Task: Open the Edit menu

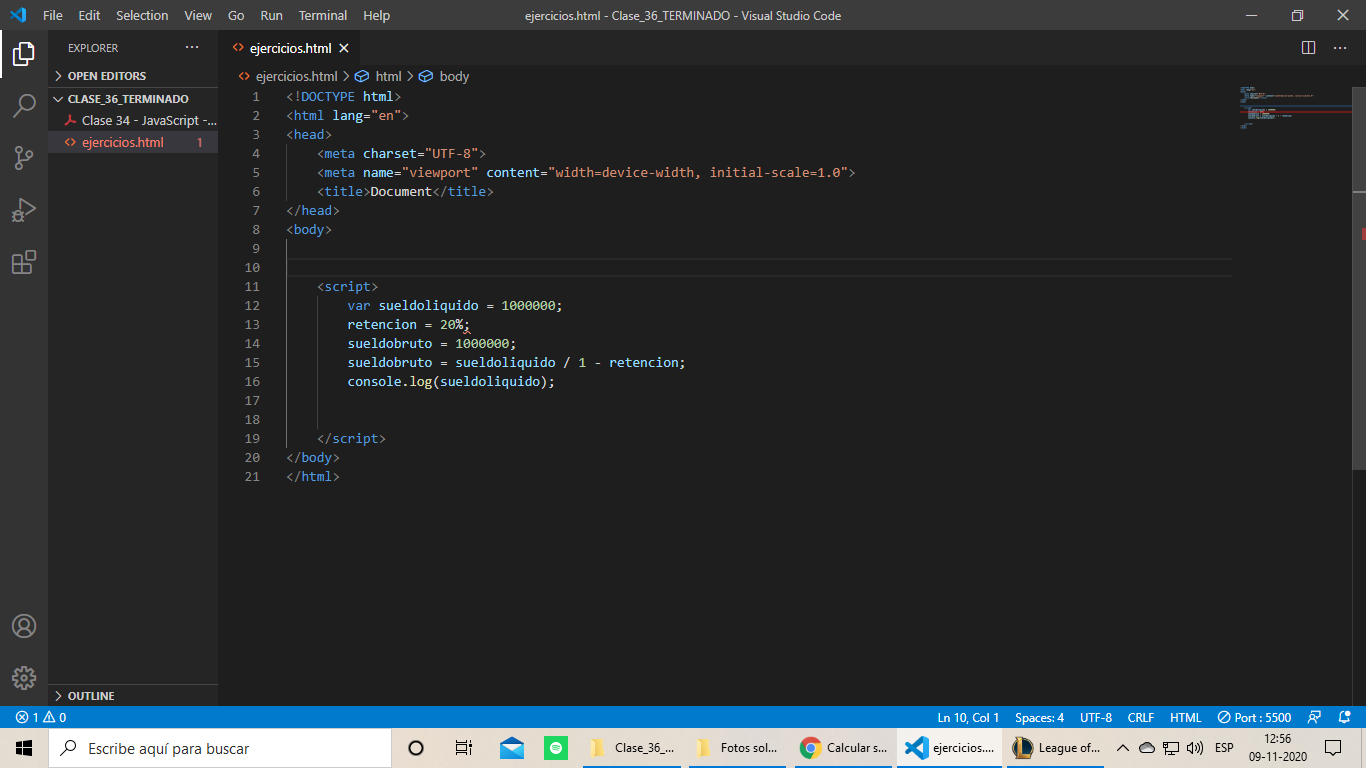Action: coord(89,15)
